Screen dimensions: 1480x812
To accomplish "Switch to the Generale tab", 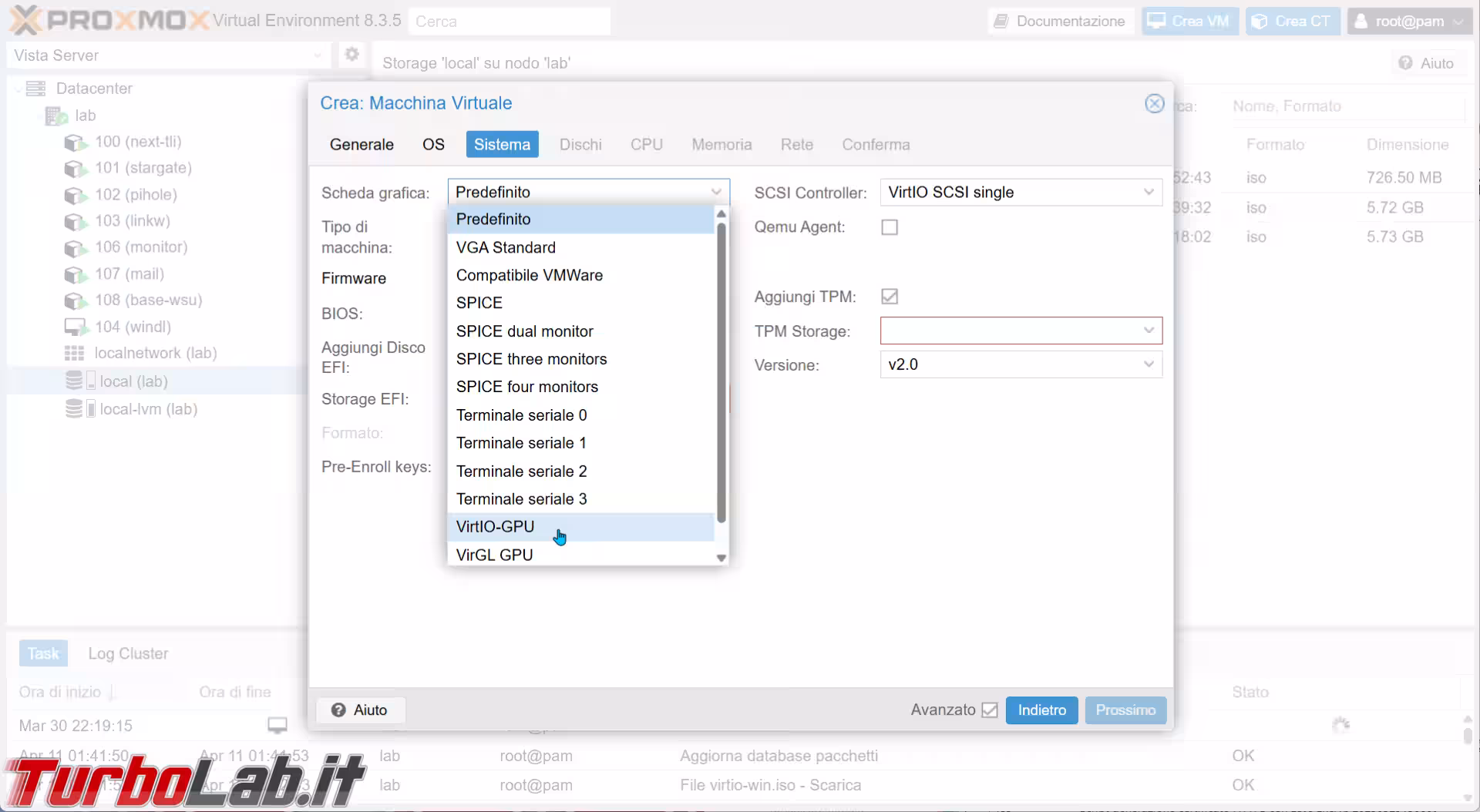I will pos(362,145).
